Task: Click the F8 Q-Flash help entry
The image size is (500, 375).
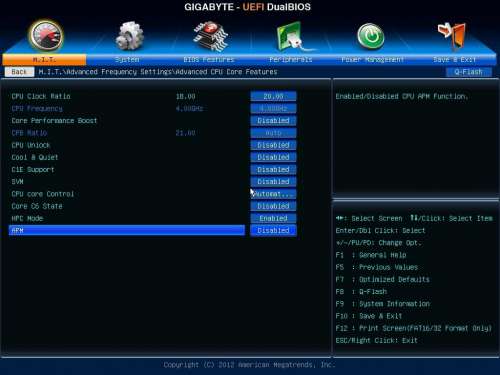Action: (x=361, y=292)
